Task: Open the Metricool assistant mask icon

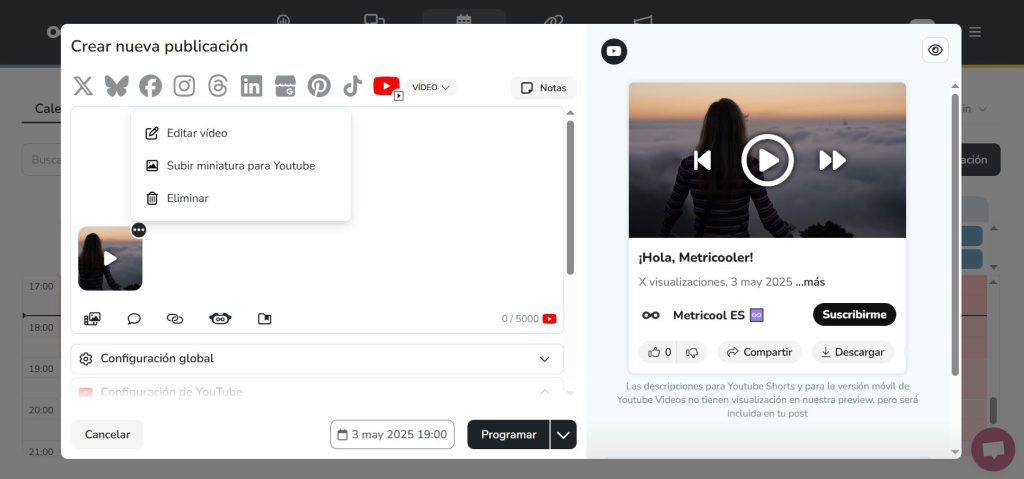Action: pyautogui.click(x=221, y=319)
